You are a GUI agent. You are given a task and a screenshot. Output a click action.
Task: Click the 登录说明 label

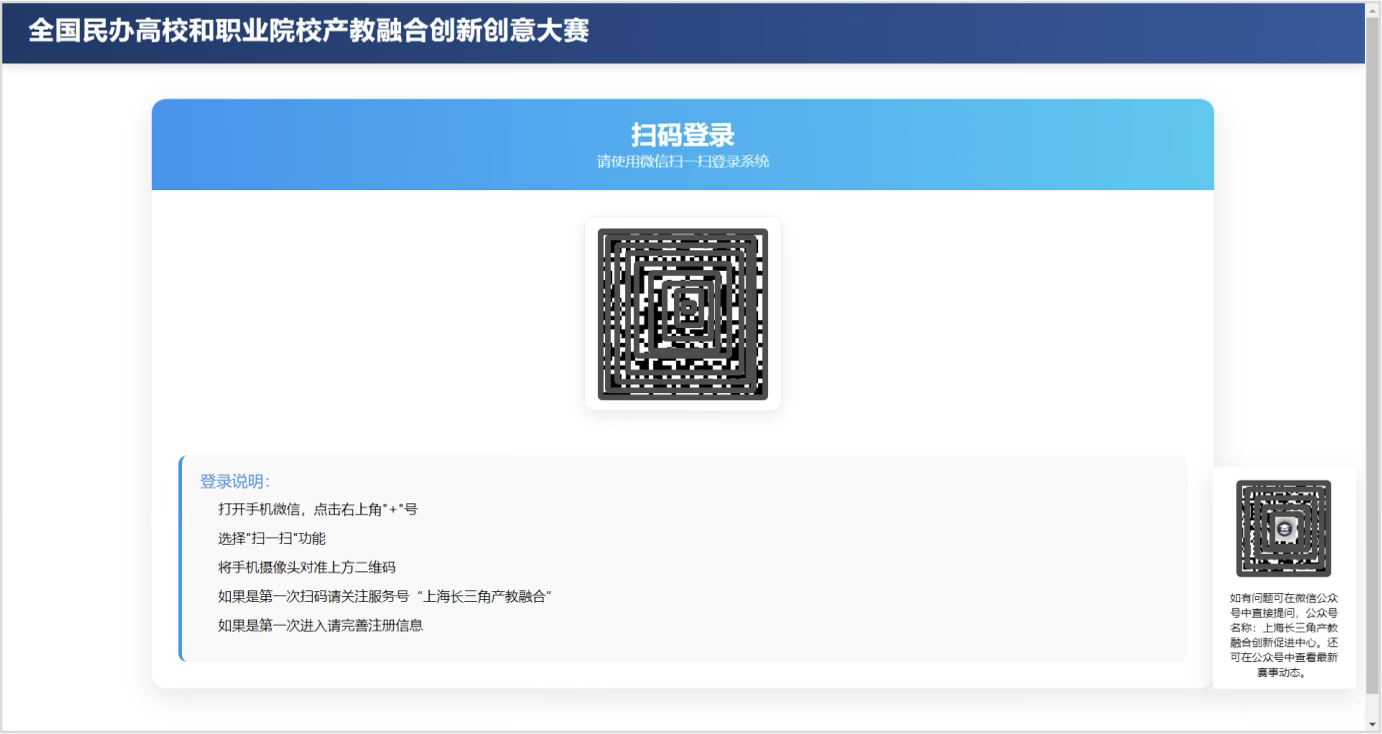(x=235, y=481)
